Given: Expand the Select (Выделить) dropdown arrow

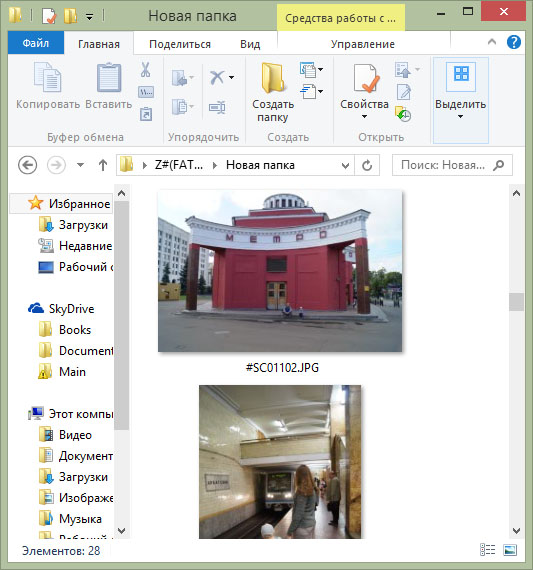Looking at the screenshot, I should tap(460, 116).
